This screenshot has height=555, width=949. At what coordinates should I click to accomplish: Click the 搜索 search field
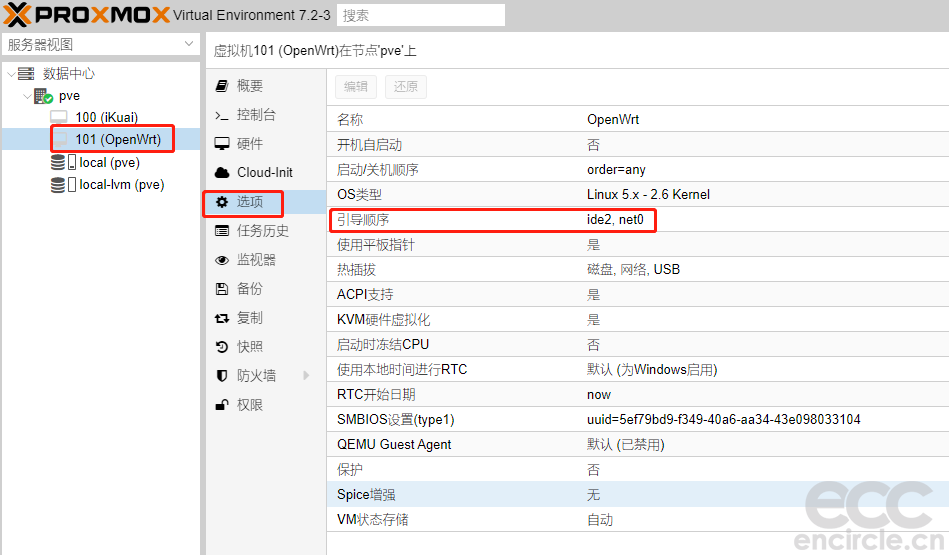[420, 15]
